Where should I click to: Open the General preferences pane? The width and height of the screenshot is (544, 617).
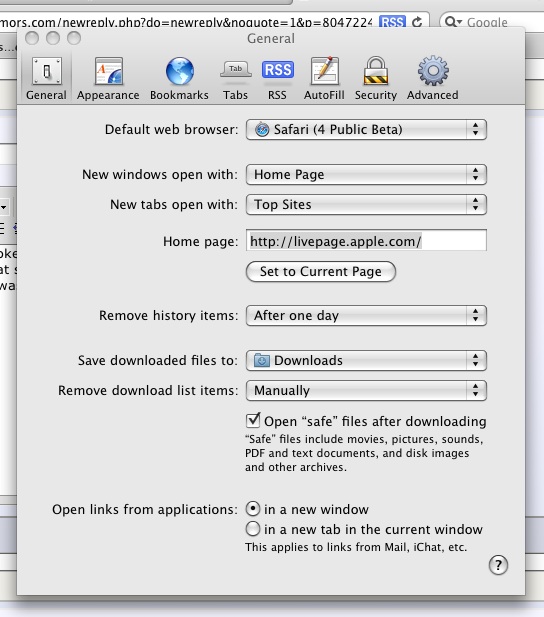pyautogui.click(x=46, y=78)
